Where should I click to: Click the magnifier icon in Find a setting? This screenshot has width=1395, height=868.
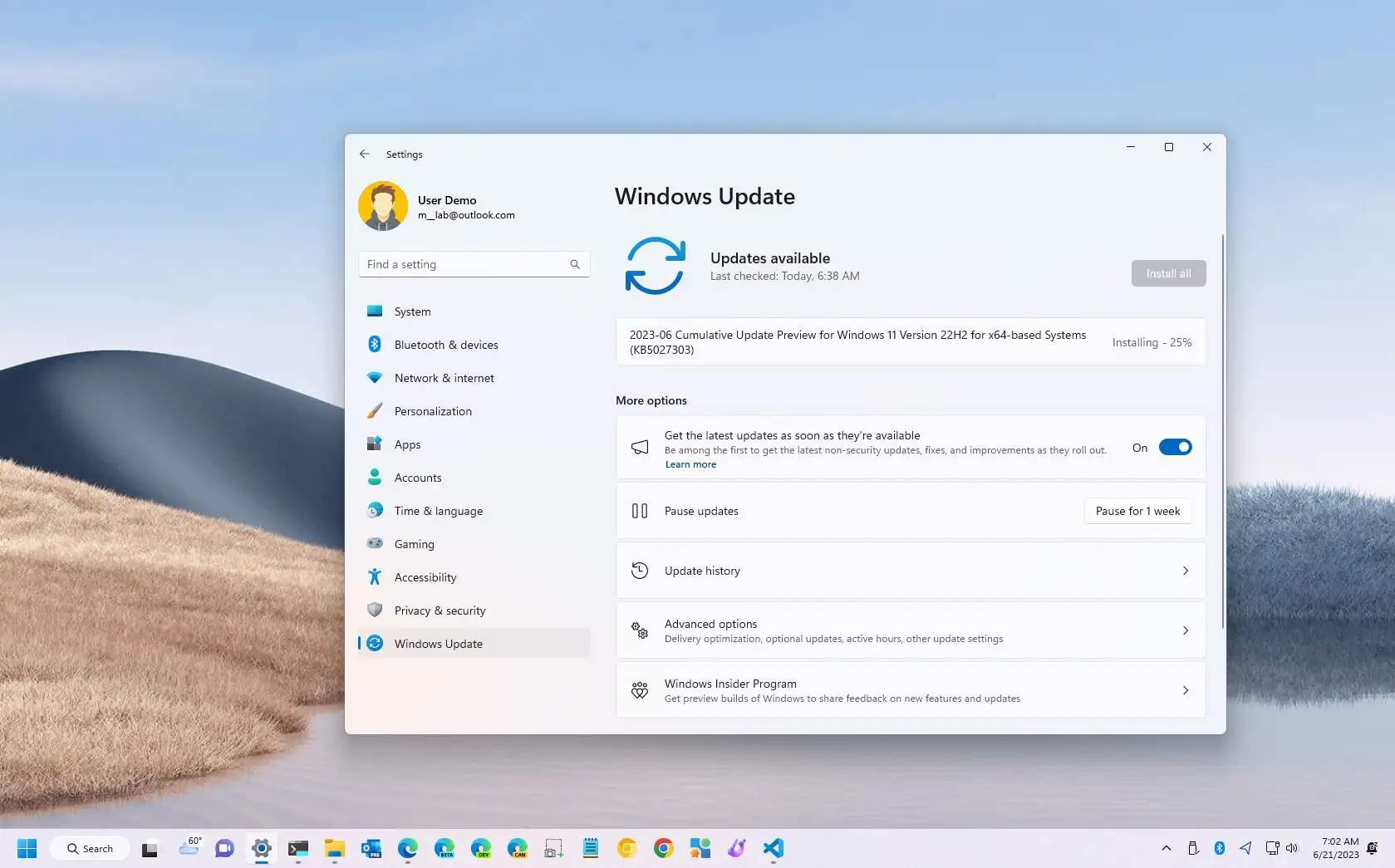coord(575,264)
